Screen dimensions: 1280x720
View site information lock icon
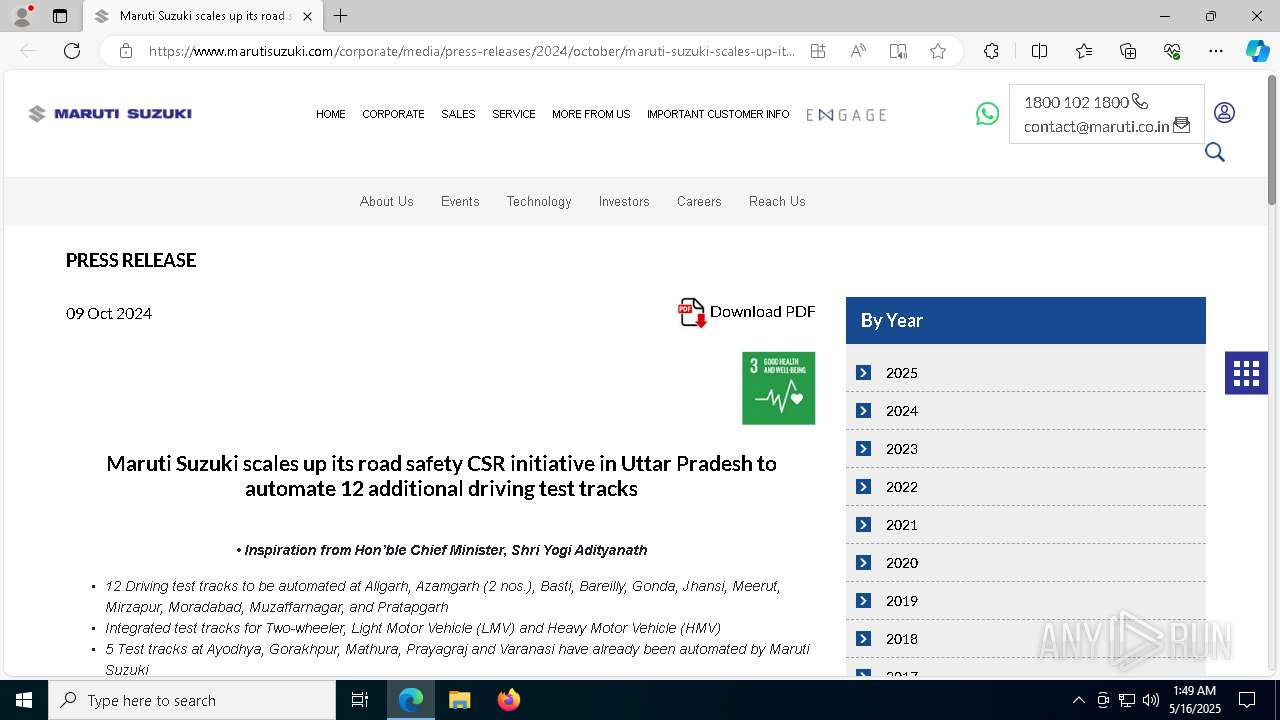click(x=125, y=51)
